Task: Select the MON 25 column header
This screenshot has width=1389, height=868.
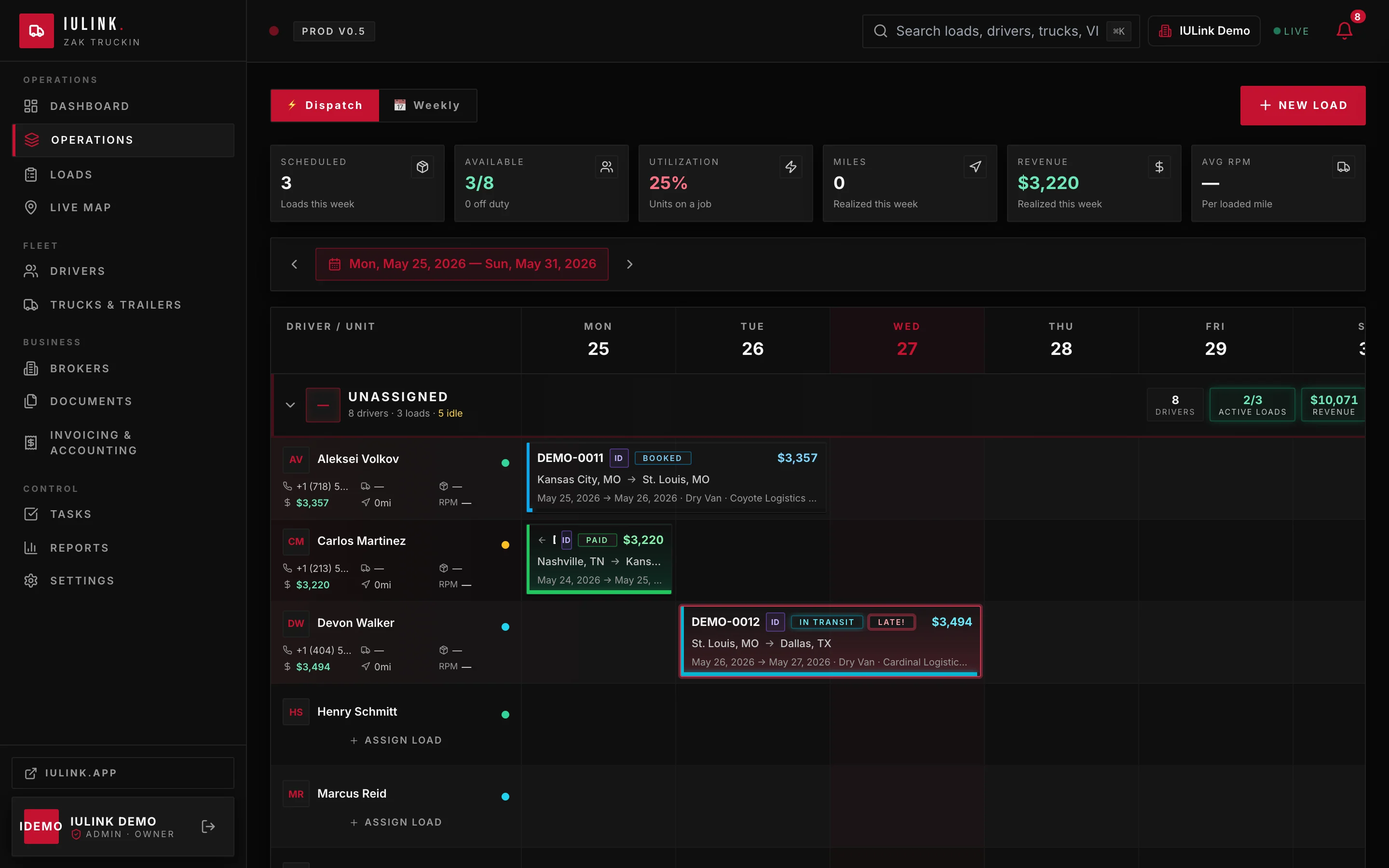Action: click(598, 340)
